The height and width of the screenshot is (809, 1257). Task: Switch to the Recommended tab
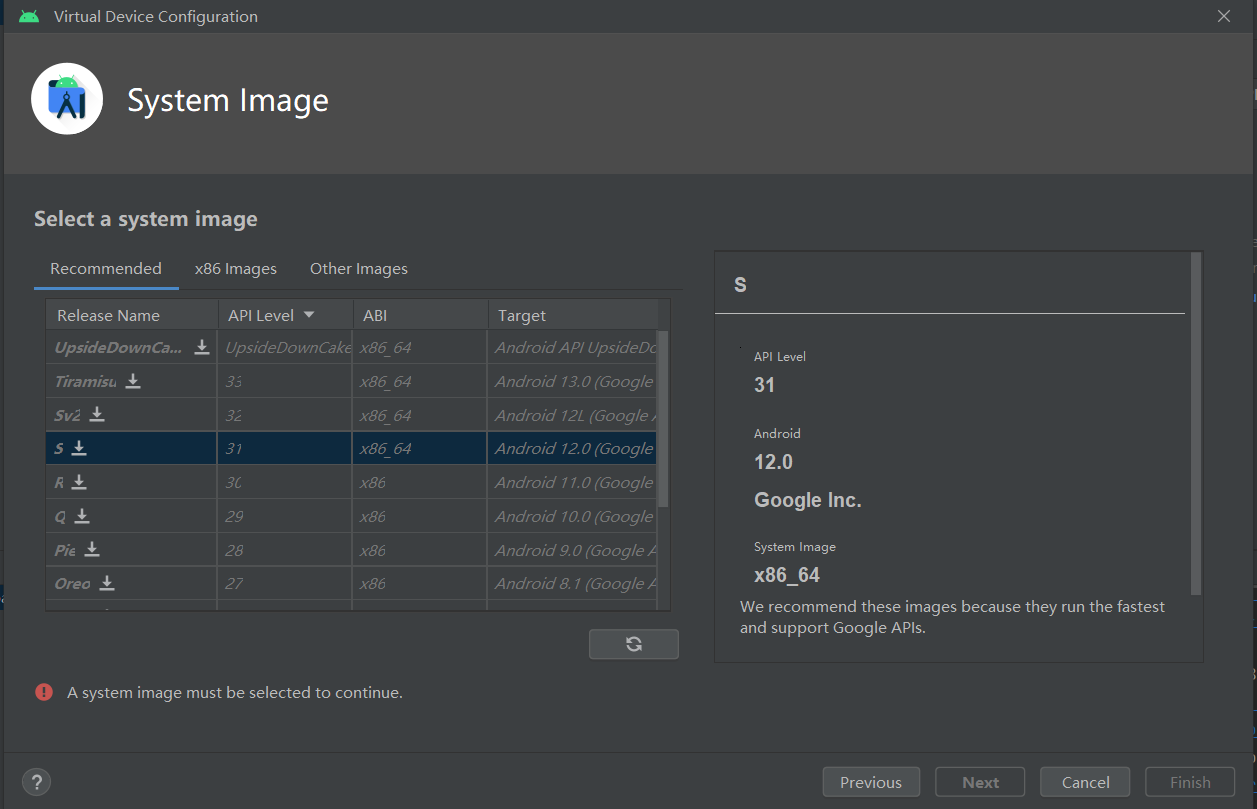106,269
